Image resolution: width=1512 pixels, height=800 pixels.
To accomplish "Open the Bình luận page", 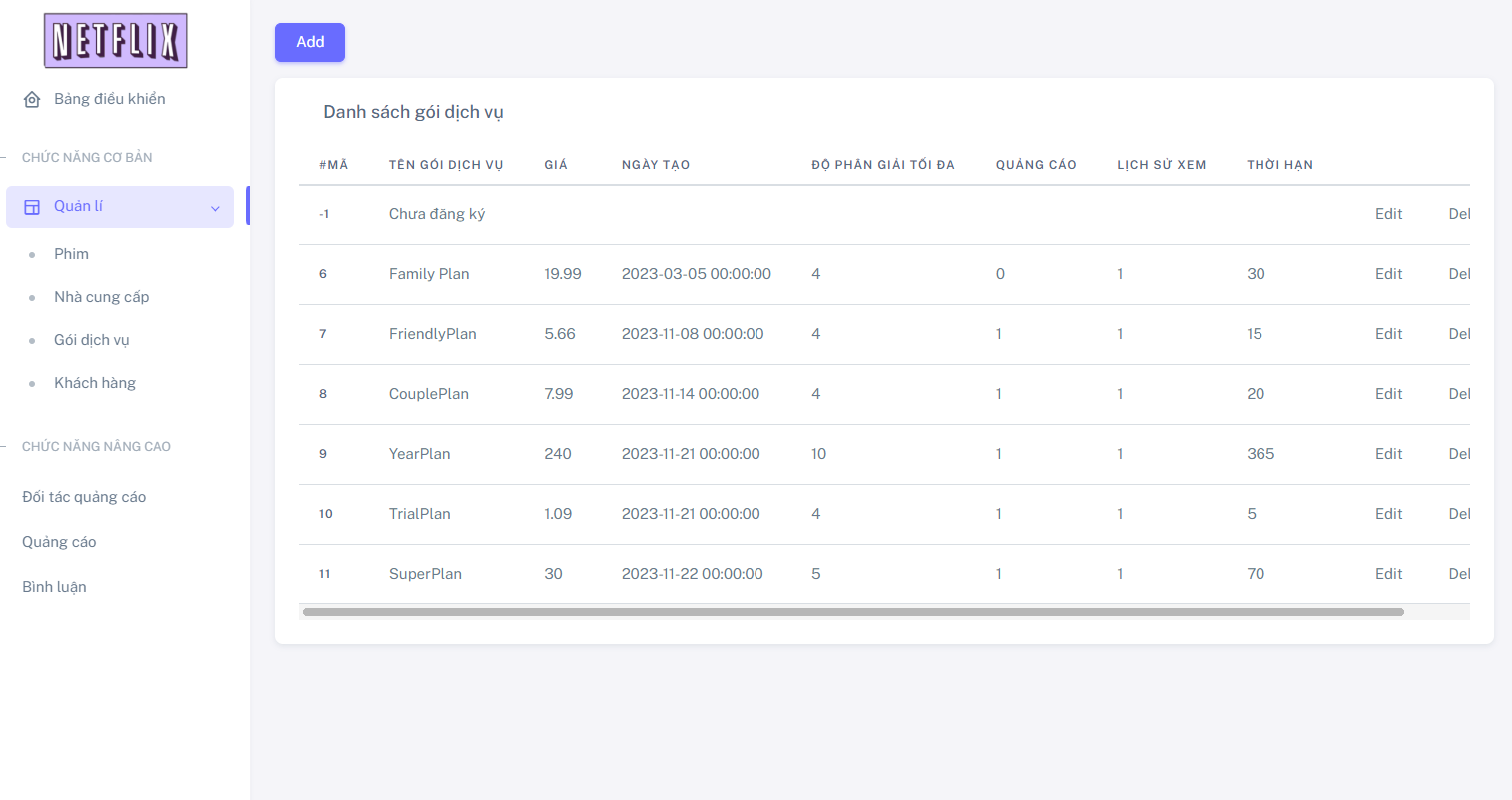I will point(54,587).
